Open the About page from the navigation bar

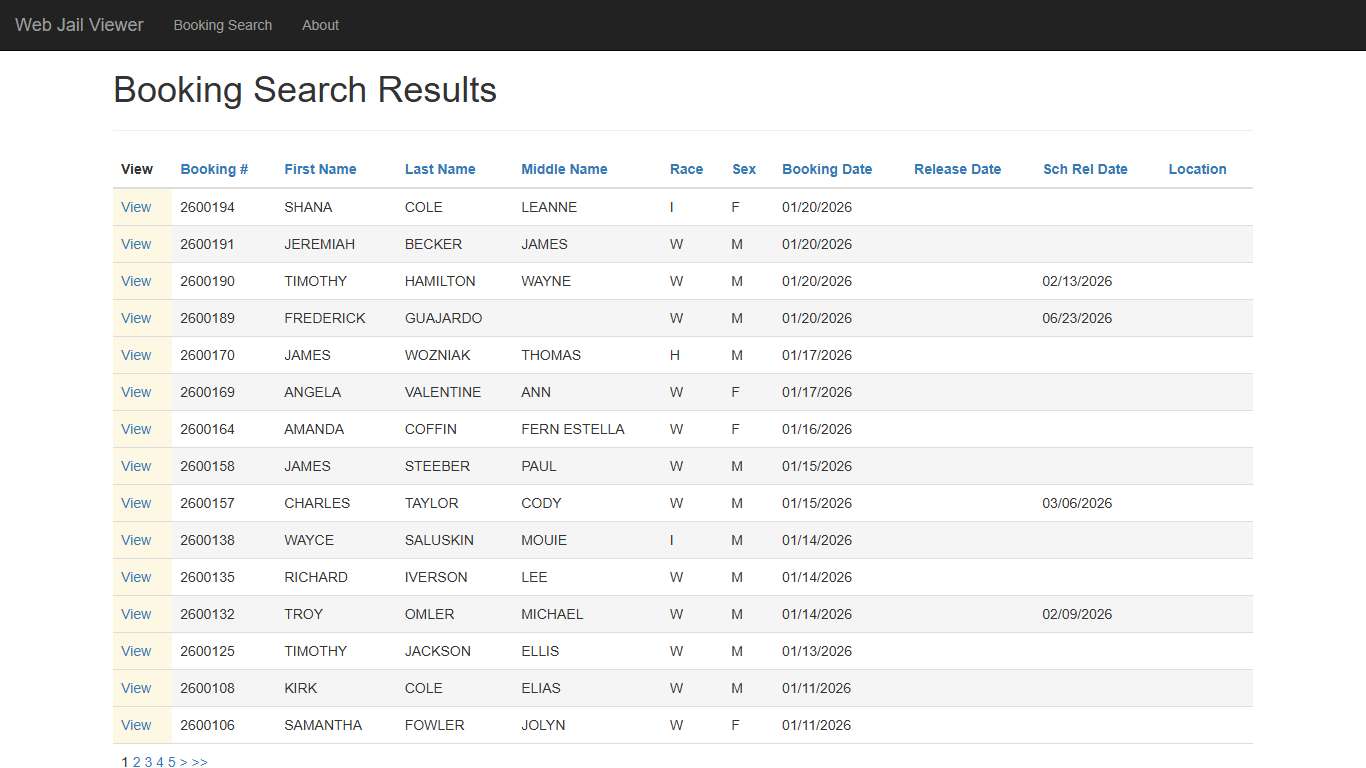(320, 25)
